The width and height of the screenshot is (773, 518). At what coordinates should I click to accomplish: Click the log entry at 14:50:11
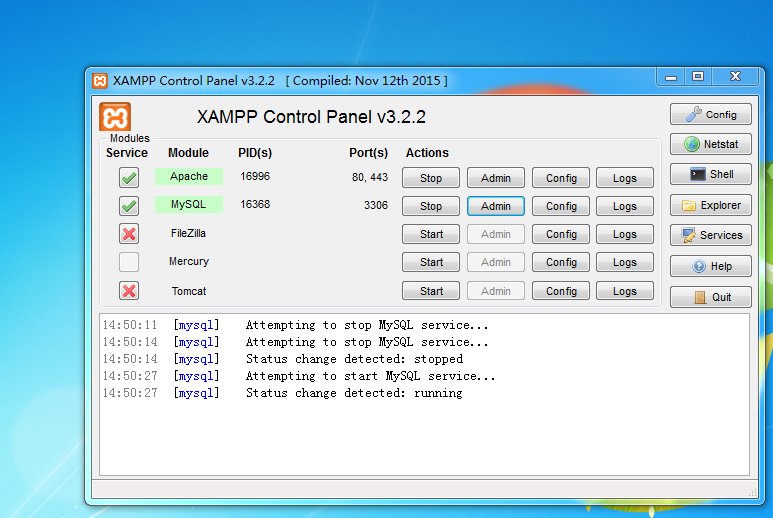295,325
